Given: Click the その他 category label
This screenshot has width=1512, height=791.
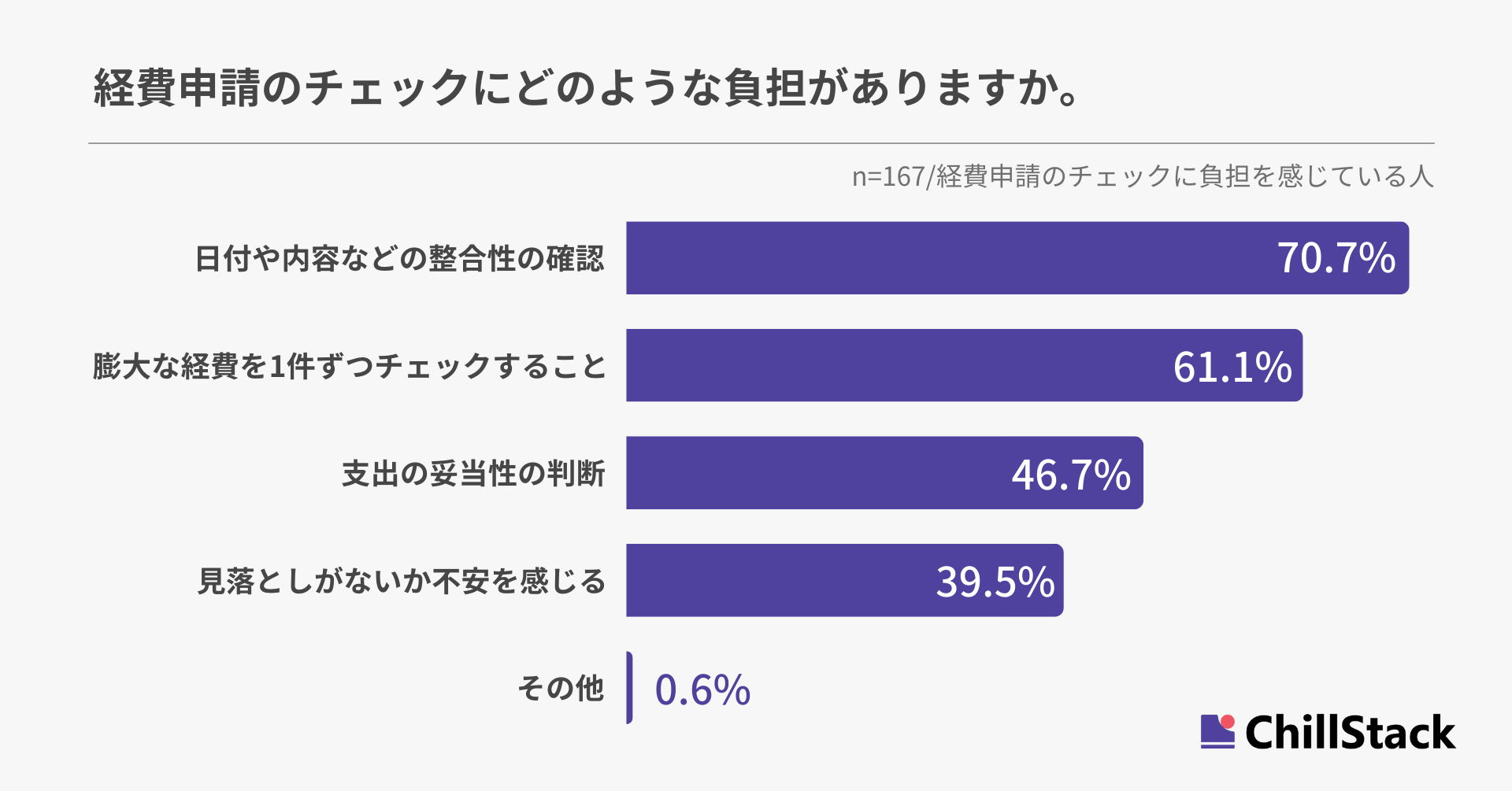Looking at the screenshot, I should [x=561, y=688].
